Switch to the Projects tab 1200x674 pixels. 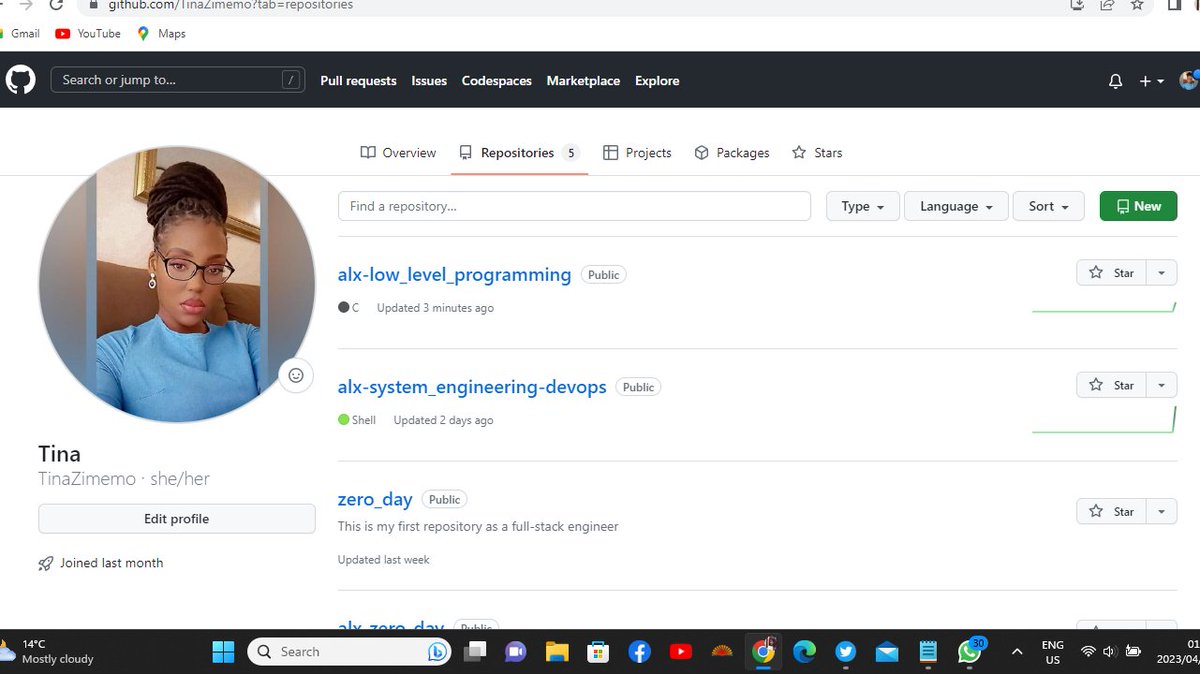tap(637, 153)
